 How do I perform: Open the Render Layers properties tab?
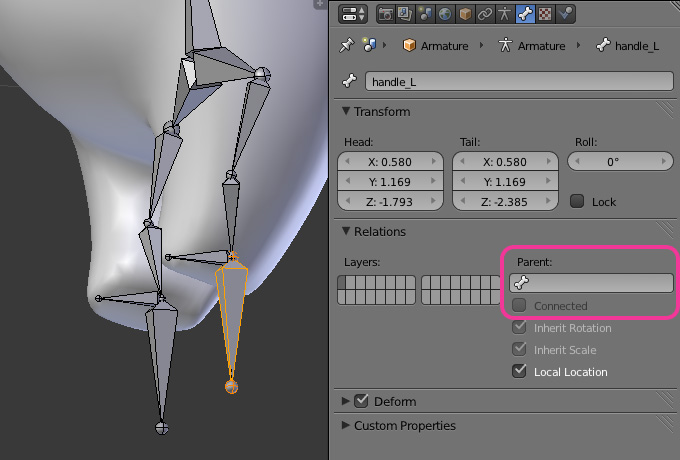pyautogui.click(x=405, y=14)
